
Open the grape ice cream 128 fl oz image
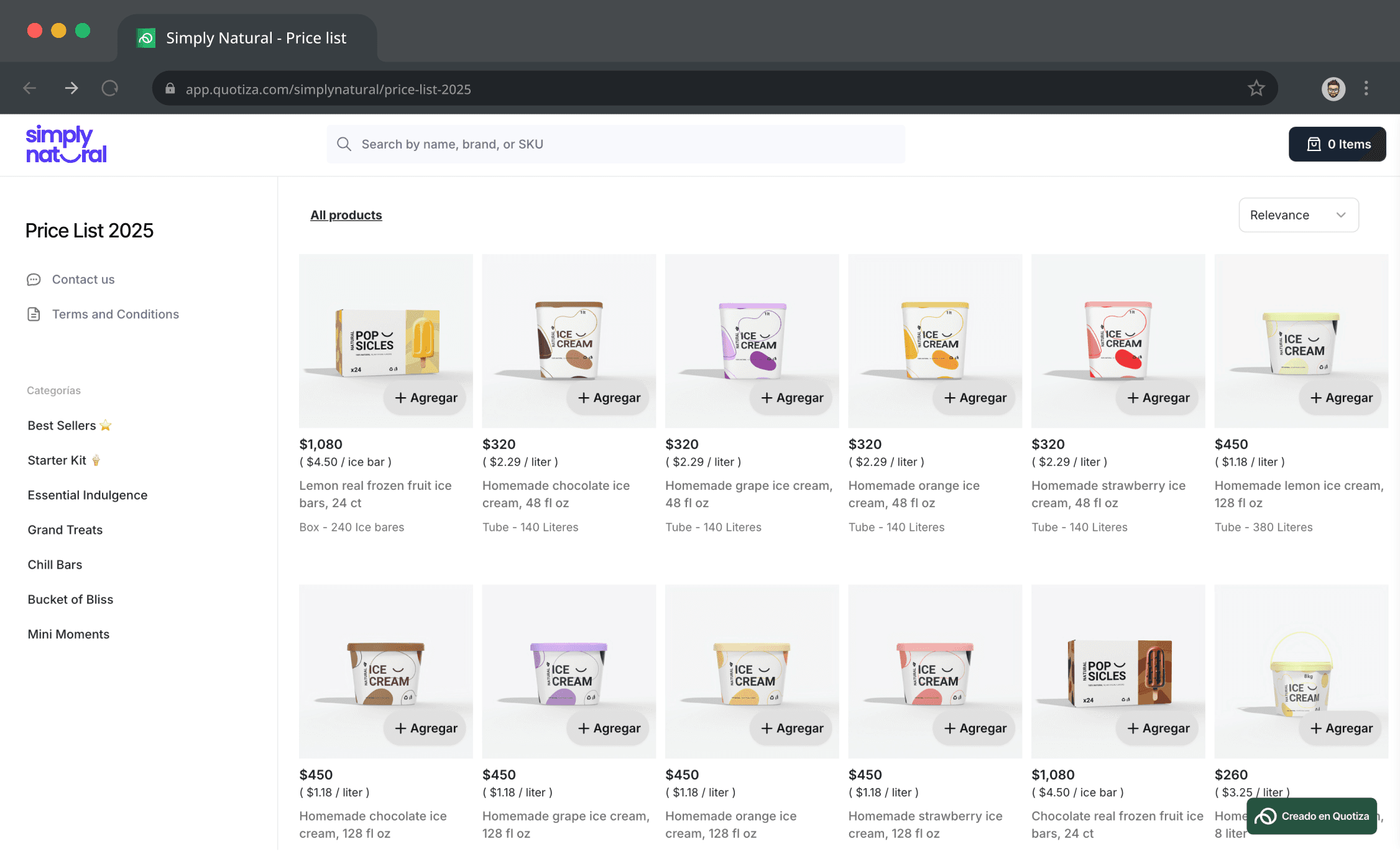coord(569,671)
